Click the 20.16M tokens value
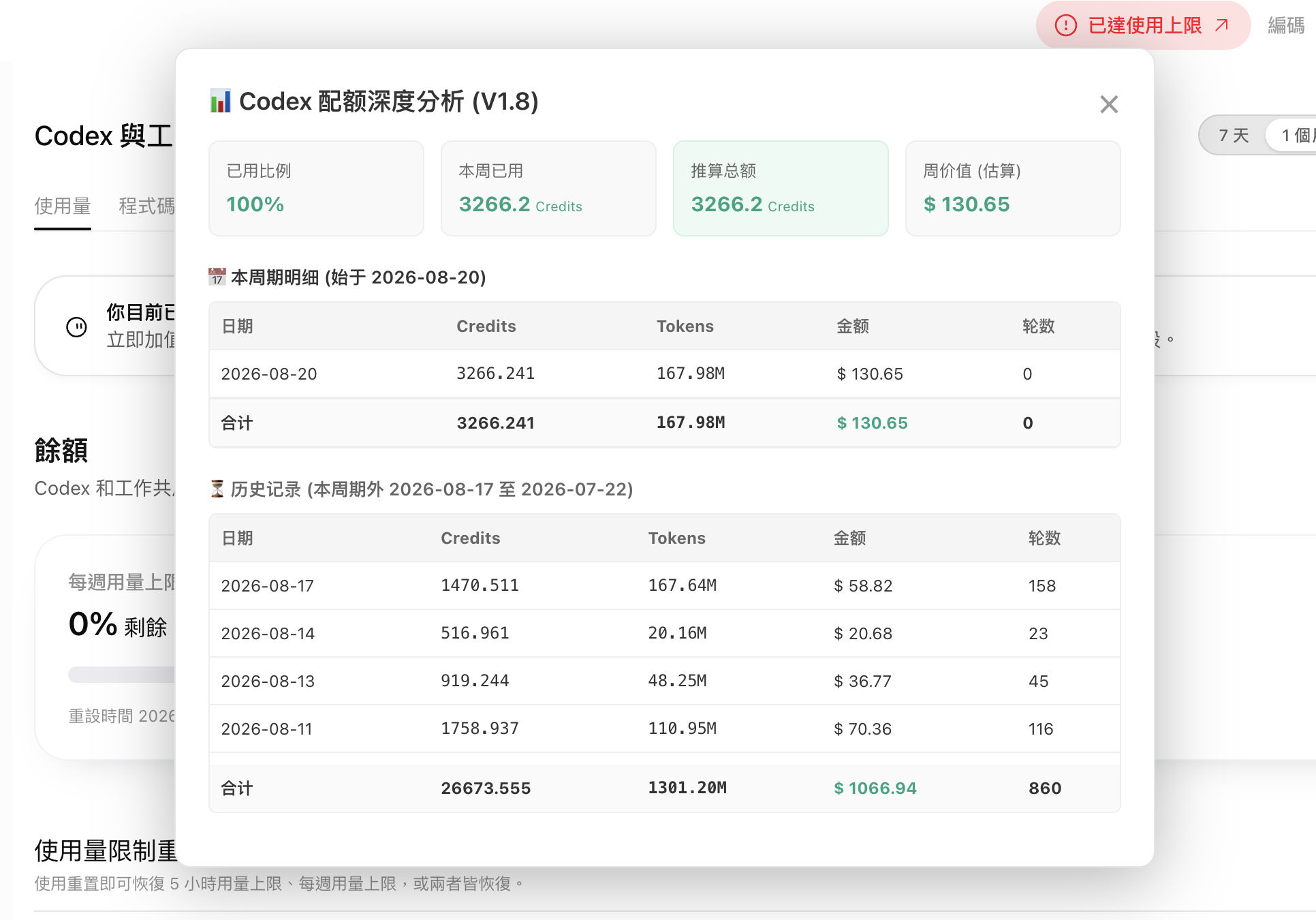Screen dimensions: 1316x920 pos(678,633)
